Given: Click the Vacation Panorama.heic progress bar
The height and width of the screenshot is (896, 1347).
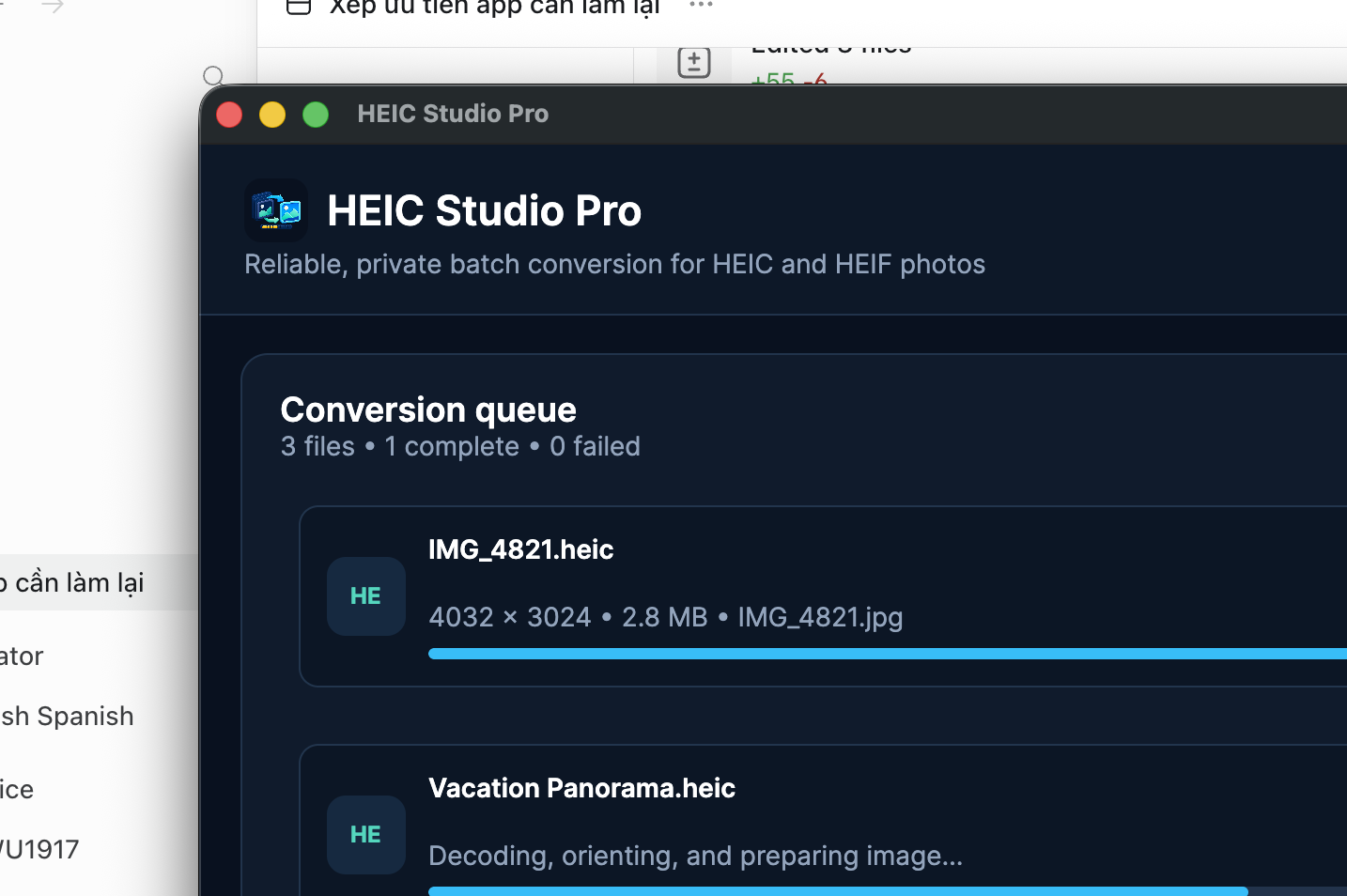Looking at the screenshot, I should [x=888, y=891].
